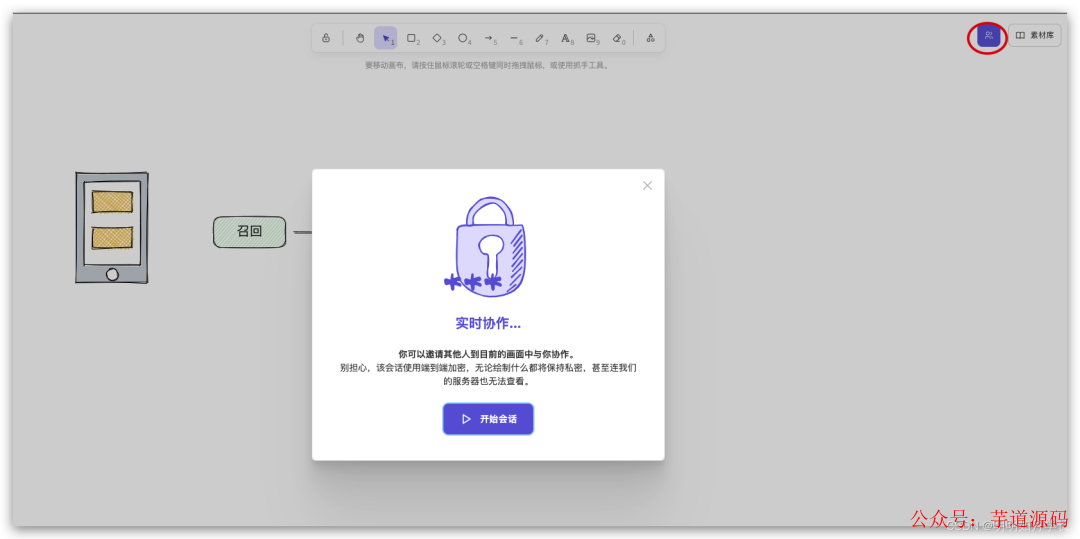Image resolution: width=1080 pixels, height=539 pixels.
Task: Select the Selection arrow tool
Action: tap(386, 38)
